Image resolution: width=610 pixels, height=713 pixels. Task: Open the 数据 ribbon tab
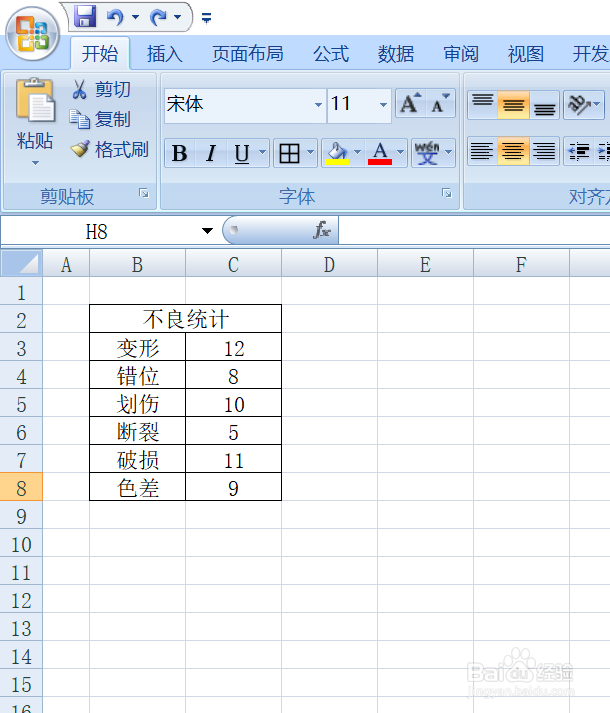pyautogui.click(x=396, y=54)
